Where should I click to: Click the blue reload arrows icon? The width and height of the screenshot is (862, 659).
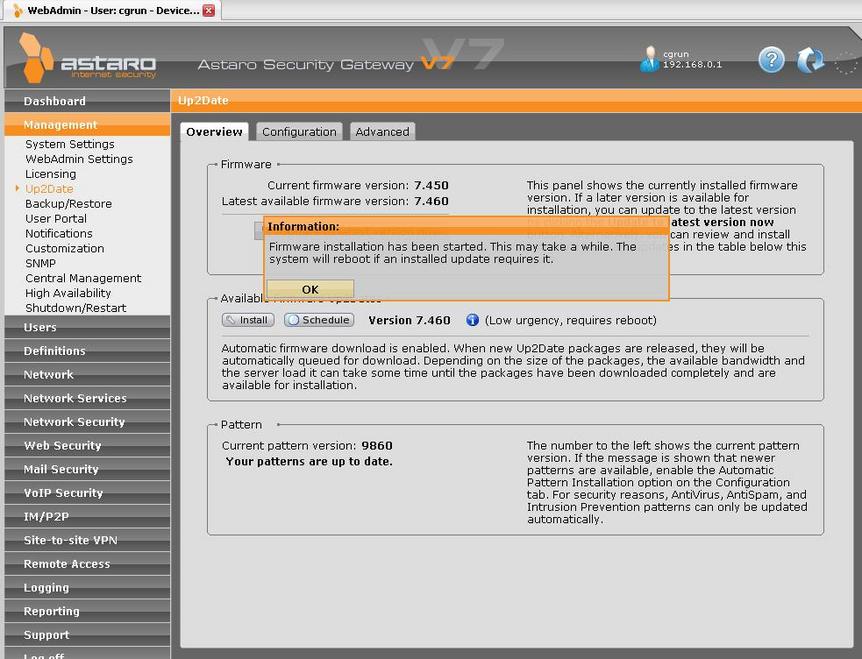pos(810,60)
